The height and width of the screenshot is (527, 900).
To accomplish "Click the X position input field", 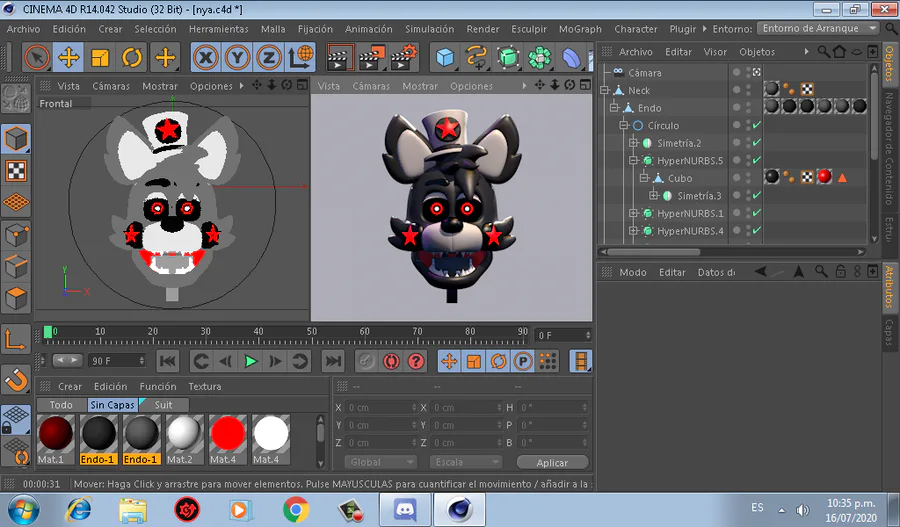I will [382, 408].
